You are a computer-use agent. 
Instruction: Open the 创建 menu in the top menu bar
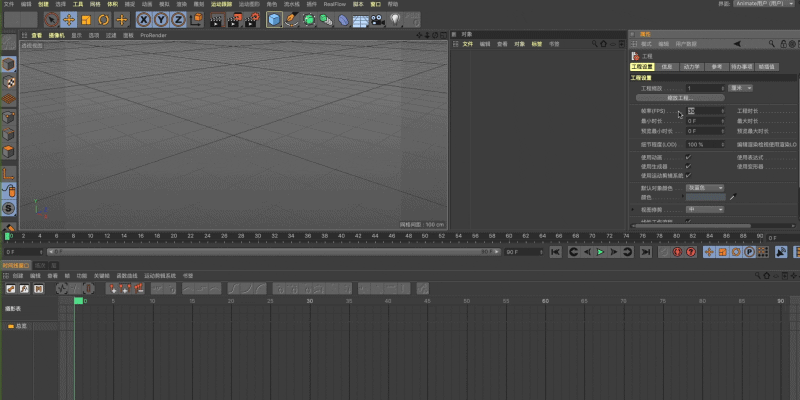point(43,4)
